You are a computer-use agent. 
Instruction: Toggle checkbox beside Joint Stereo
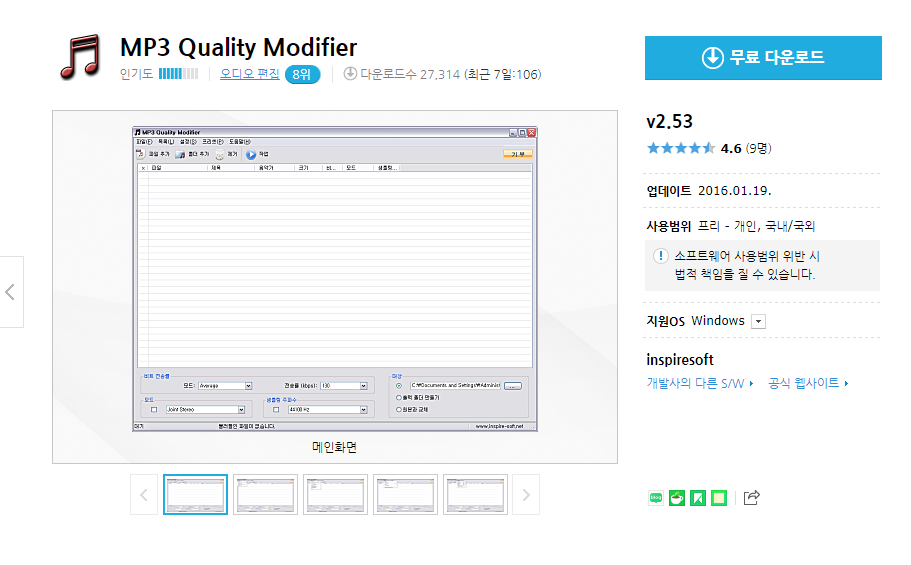pos(154,410)
